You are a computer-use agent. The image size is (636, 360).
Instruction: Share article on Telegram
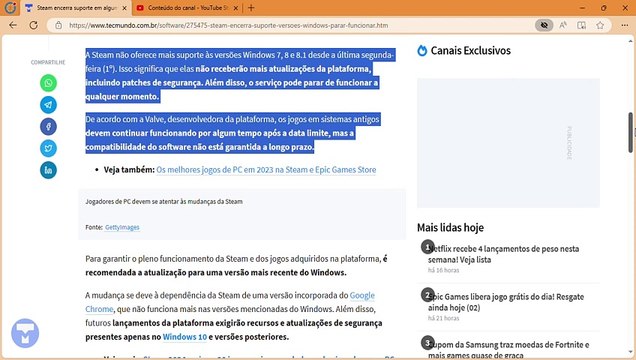[48, 105]
